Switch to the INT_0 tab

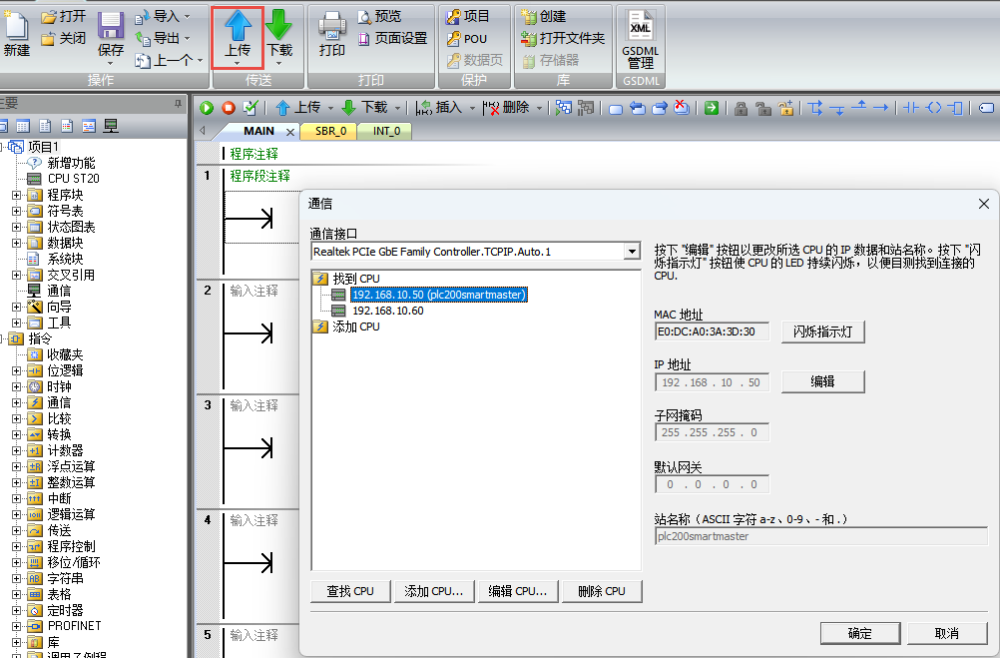[x=386, y=131]
